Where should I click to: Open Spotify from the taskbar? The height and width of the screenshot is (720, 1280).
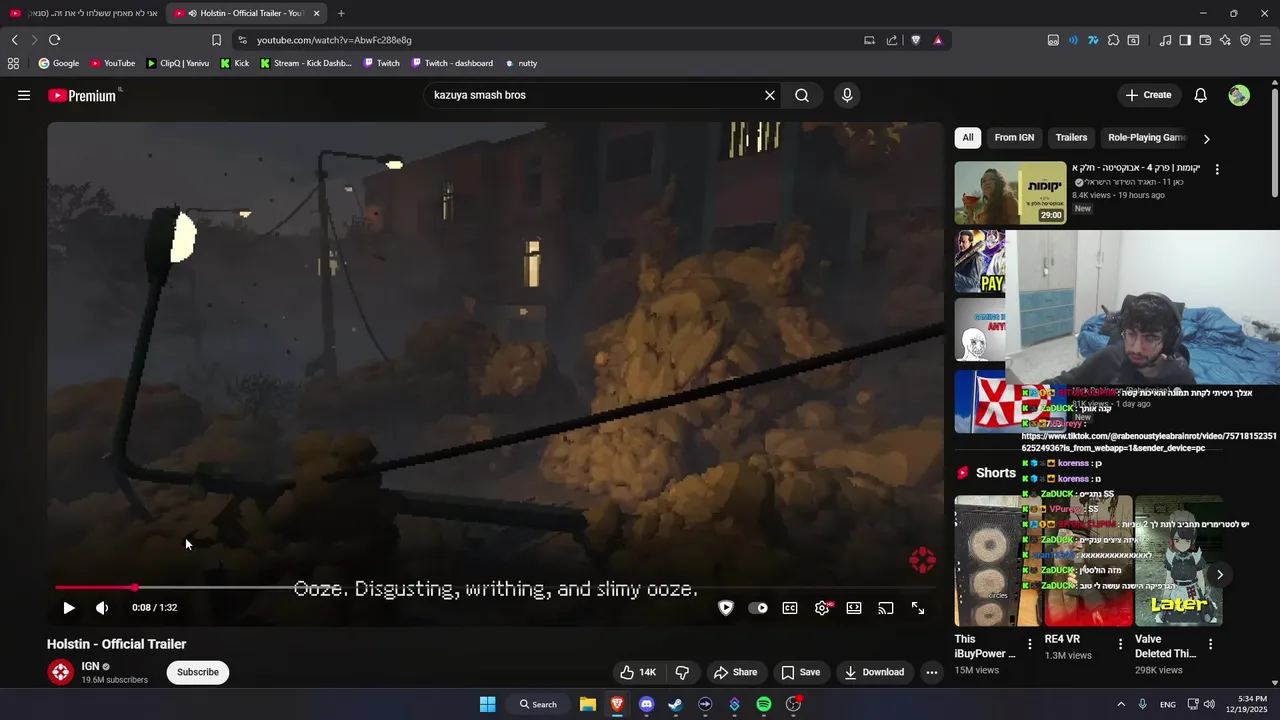coord(764,704)
